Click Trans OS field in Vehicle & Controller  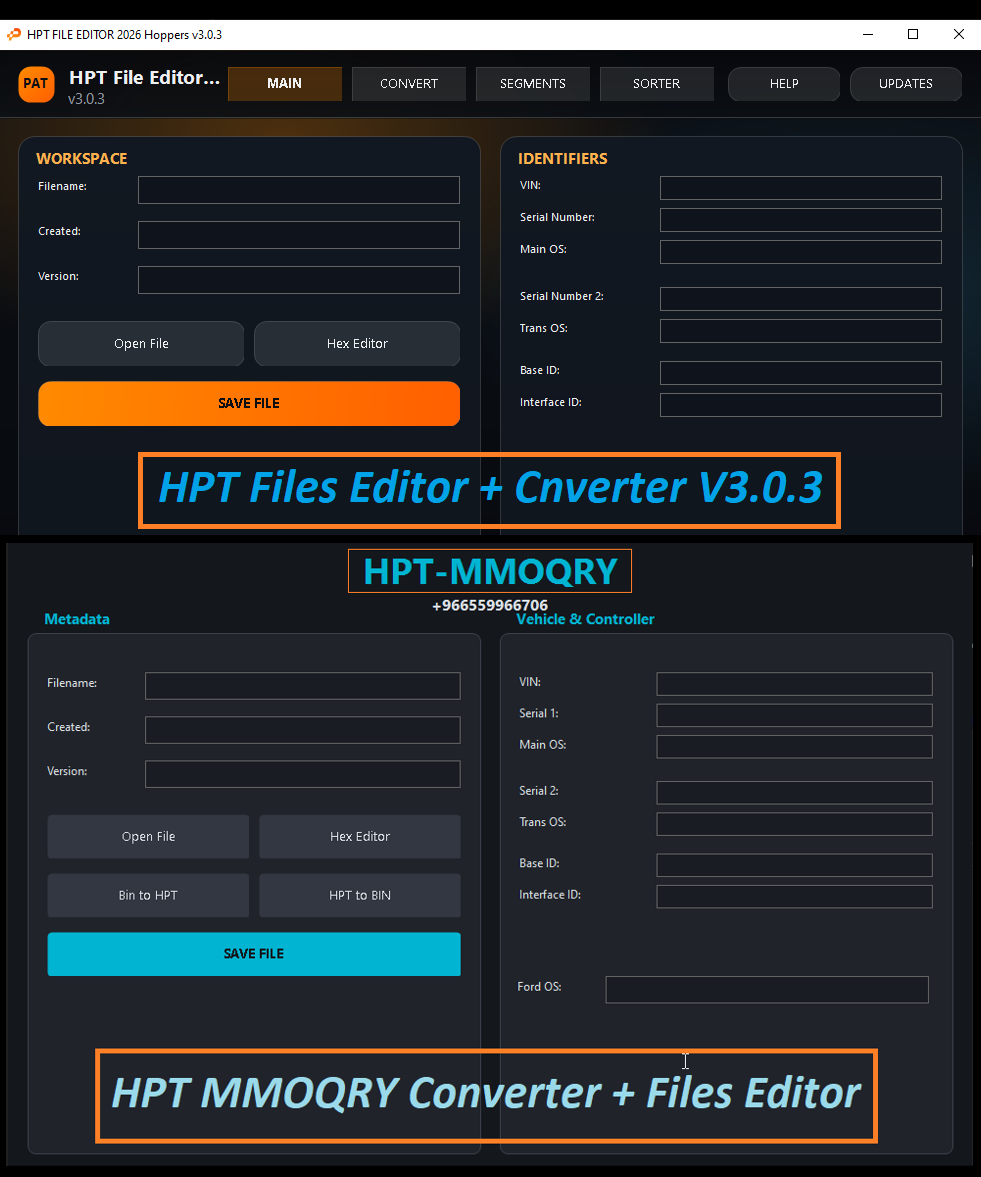(794, 824)
